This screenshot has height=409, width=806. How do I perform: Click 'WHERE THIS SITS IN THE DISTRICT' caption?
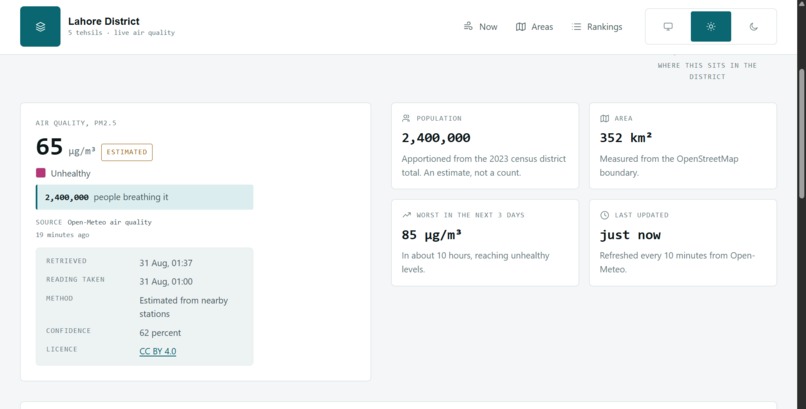(x=707, y=71)
